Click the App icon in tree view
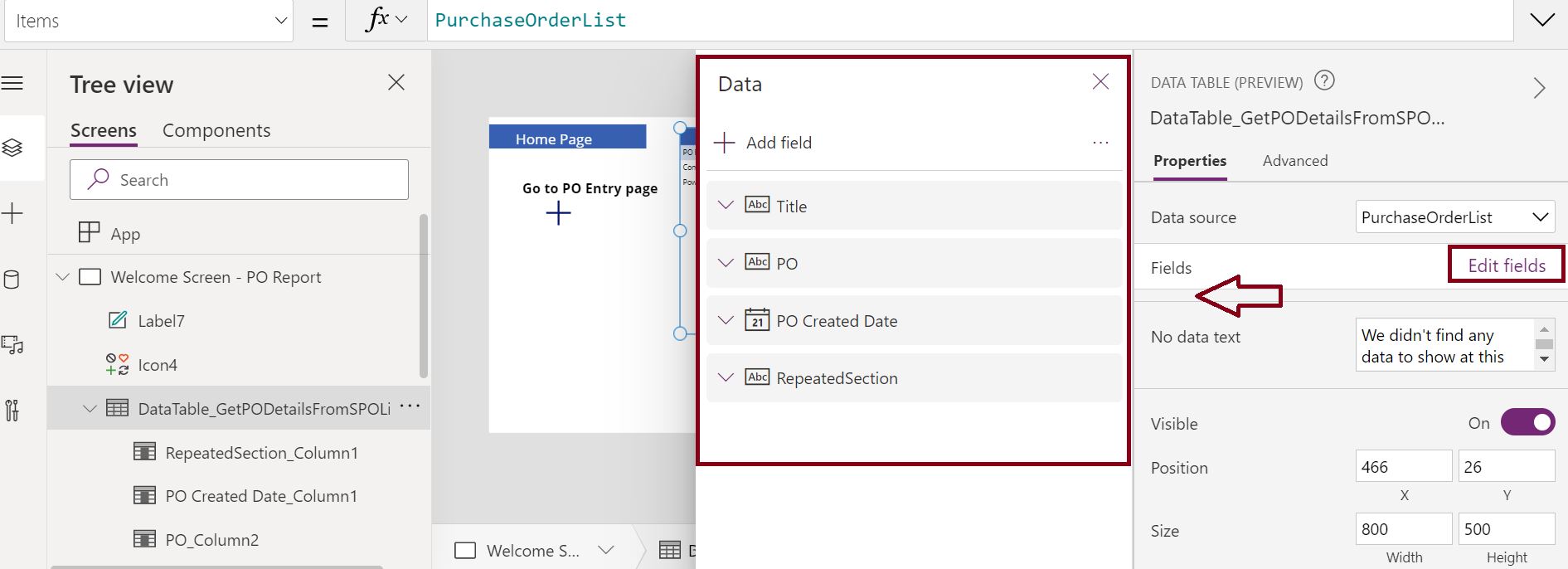The image size is (1568, 569). click(89, 232)
